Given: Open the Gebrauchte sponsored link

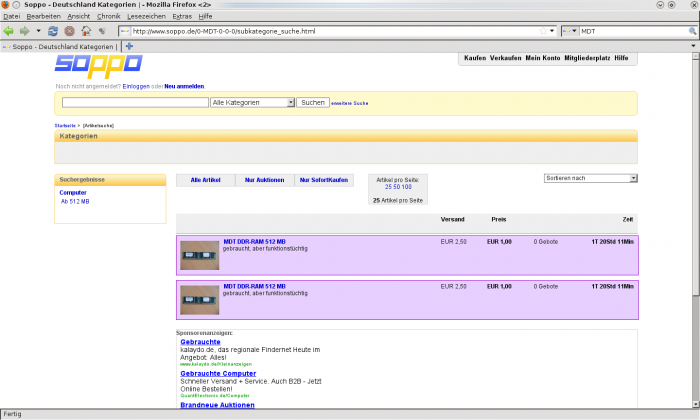Looking at the screenshot, I should 200,342.
